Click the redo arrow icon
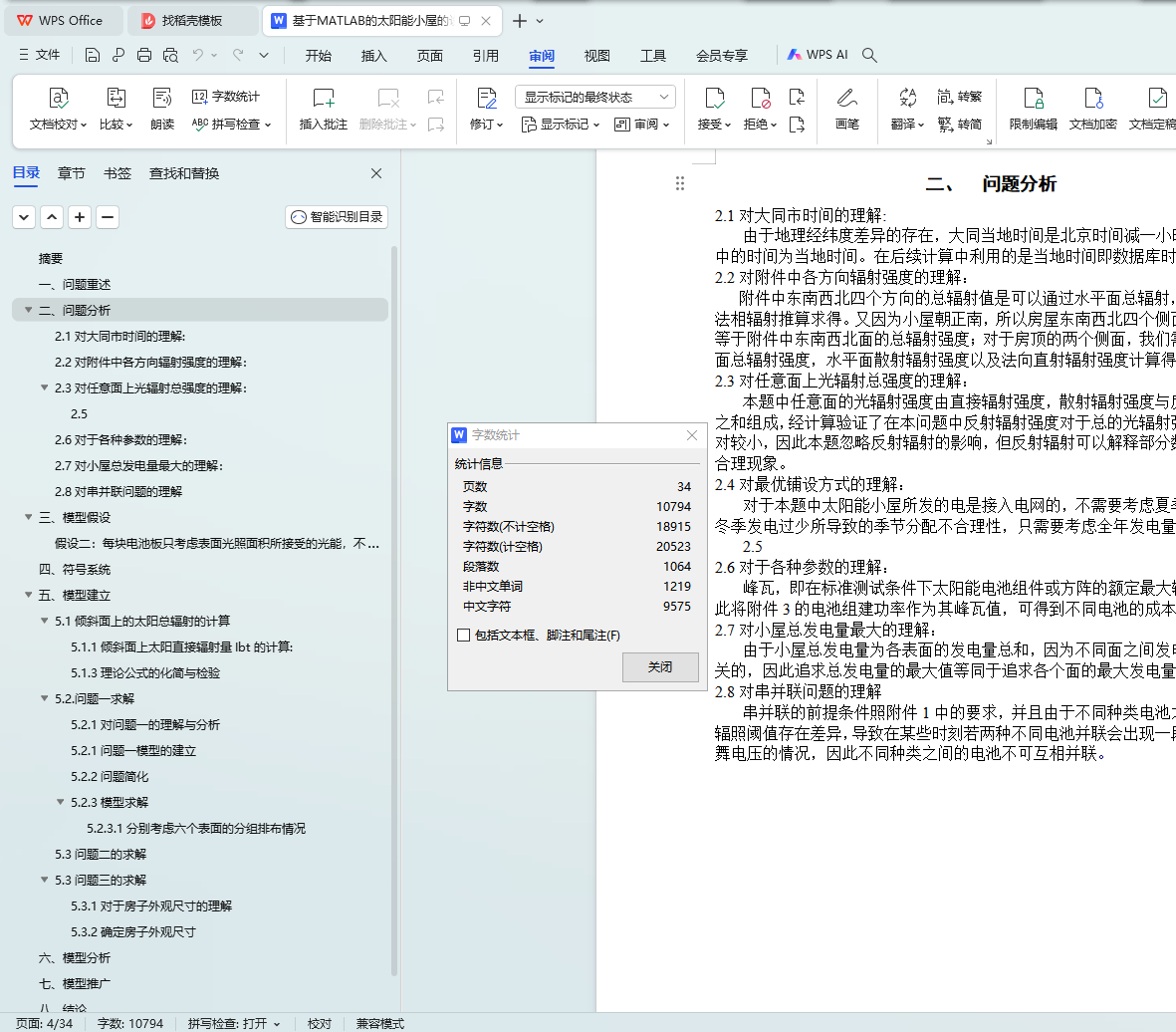 tap(239, 55)
